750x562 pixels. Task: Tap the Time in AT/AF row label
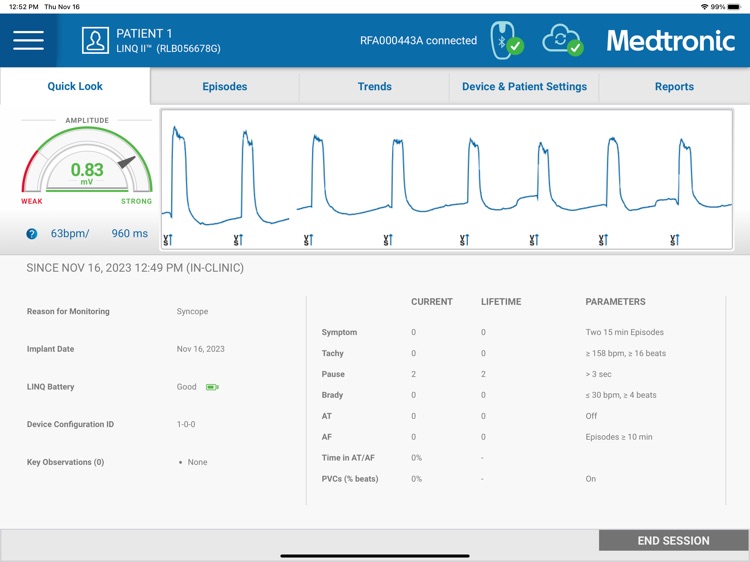348,458
